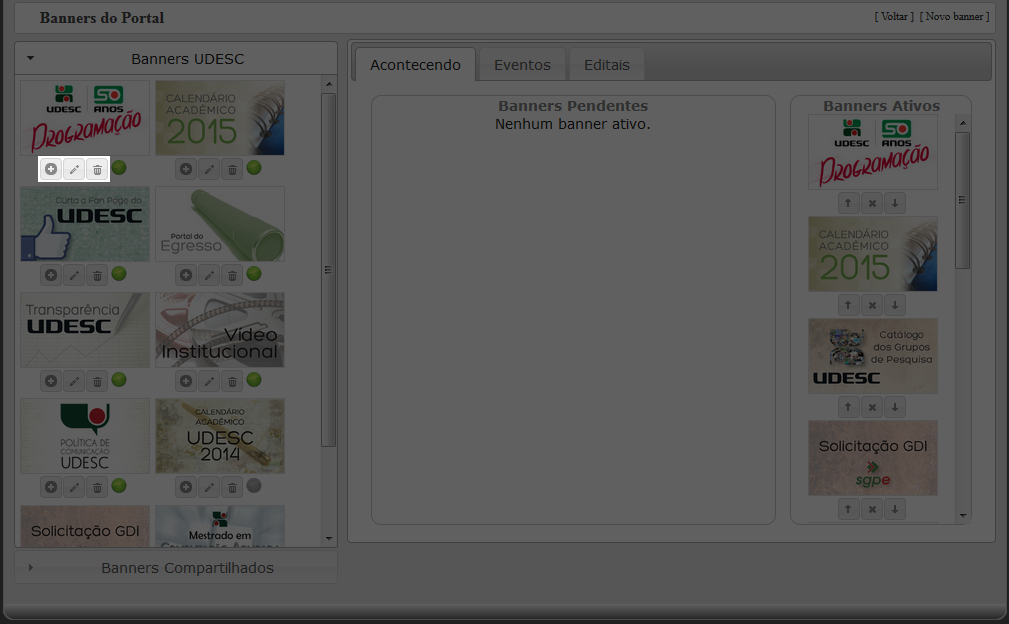Toggle the green status dot of Programação

point(119,168)
